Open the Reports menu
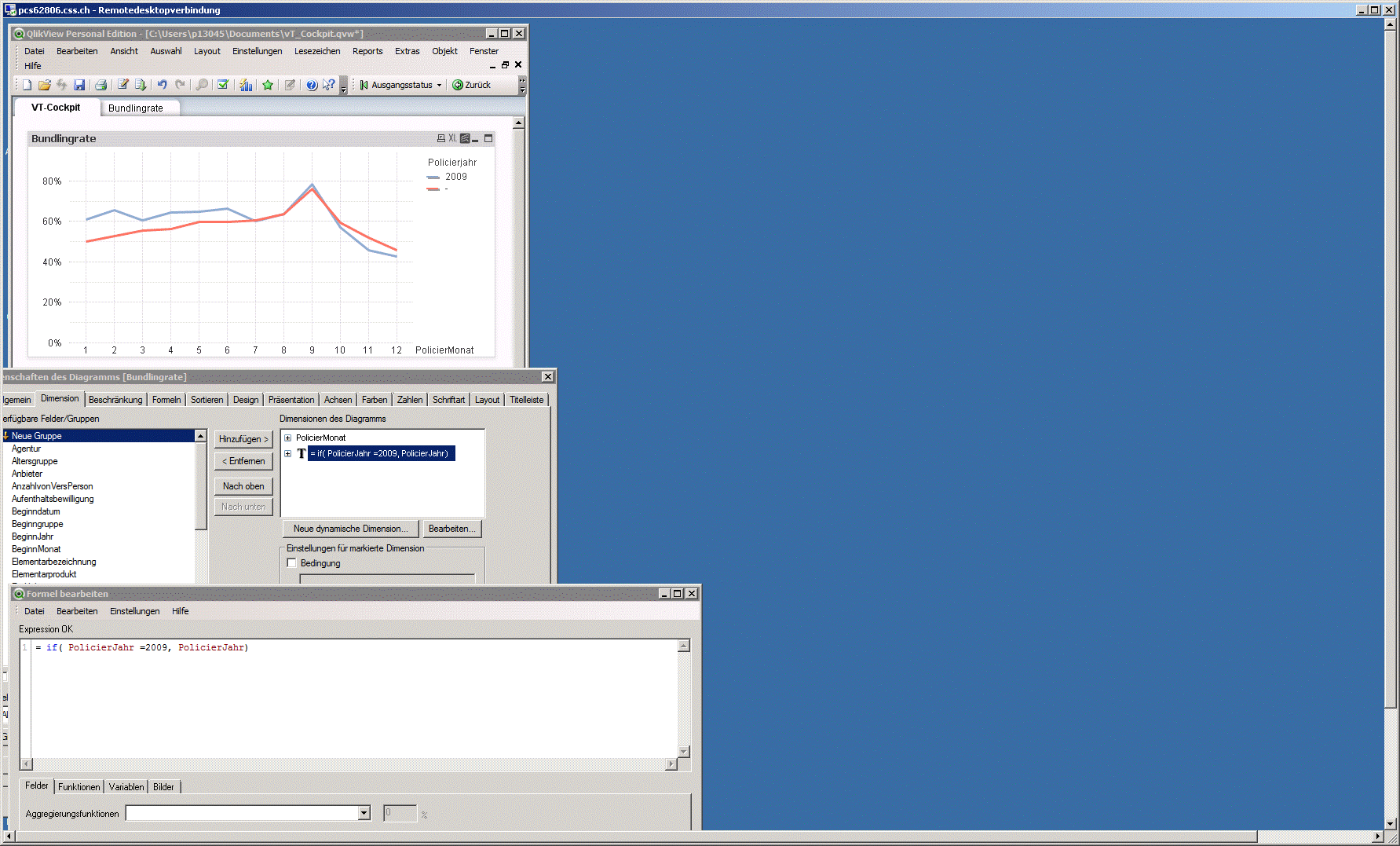 click(367, 51)
